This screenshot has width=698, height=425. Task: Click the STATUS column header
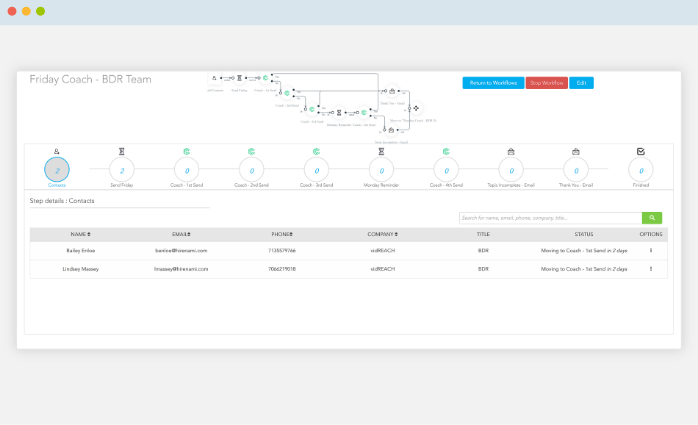(x=584, y=234)
